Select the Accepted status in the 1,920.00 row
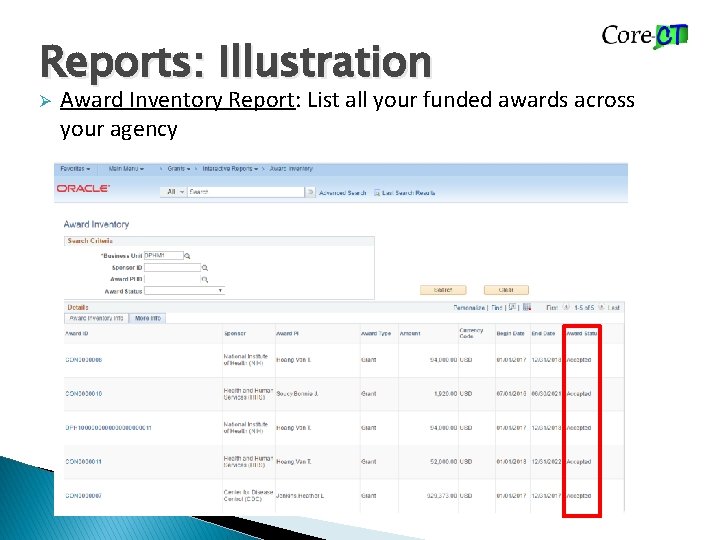The width and height of the screenshot is (720, 540). click(x=579, y=394)
